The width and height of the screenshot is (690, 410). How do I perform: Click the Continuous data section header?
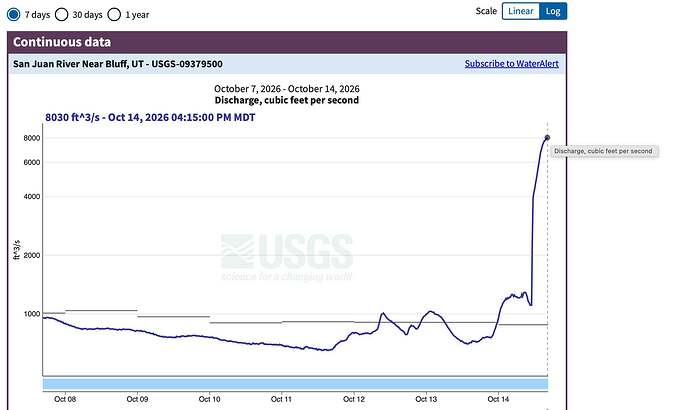[287, 42]
